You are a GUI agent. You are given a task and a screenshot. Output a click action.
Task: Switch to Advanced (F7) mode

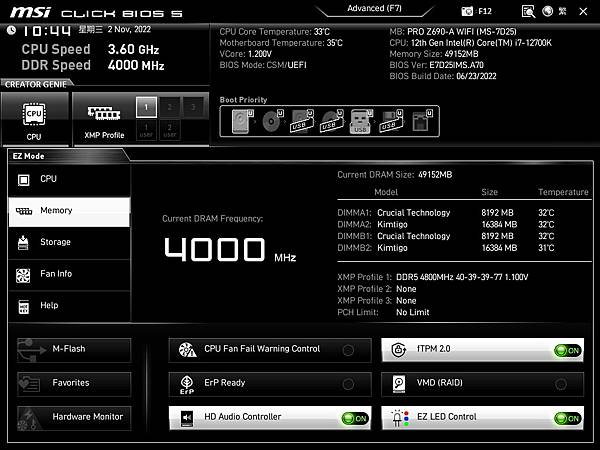tap(374, 8)
